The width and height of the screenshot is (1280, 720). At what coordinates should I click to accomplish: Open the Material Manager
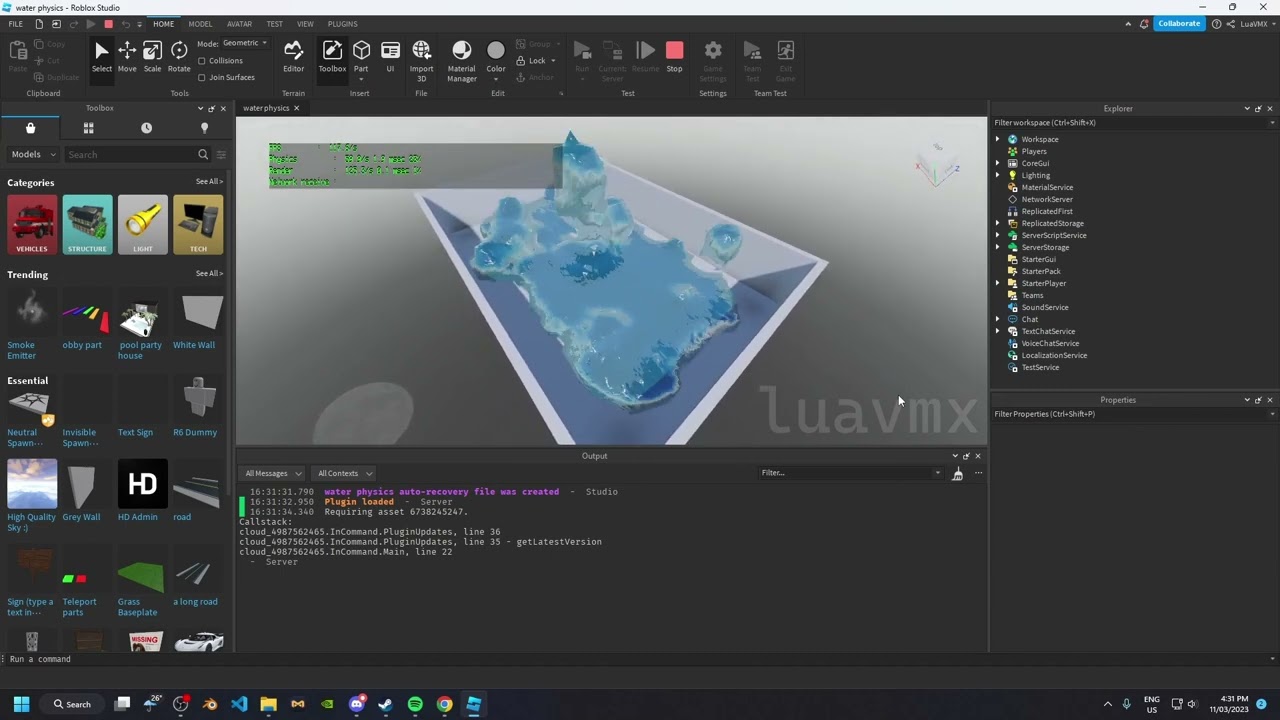pos(461,60)
